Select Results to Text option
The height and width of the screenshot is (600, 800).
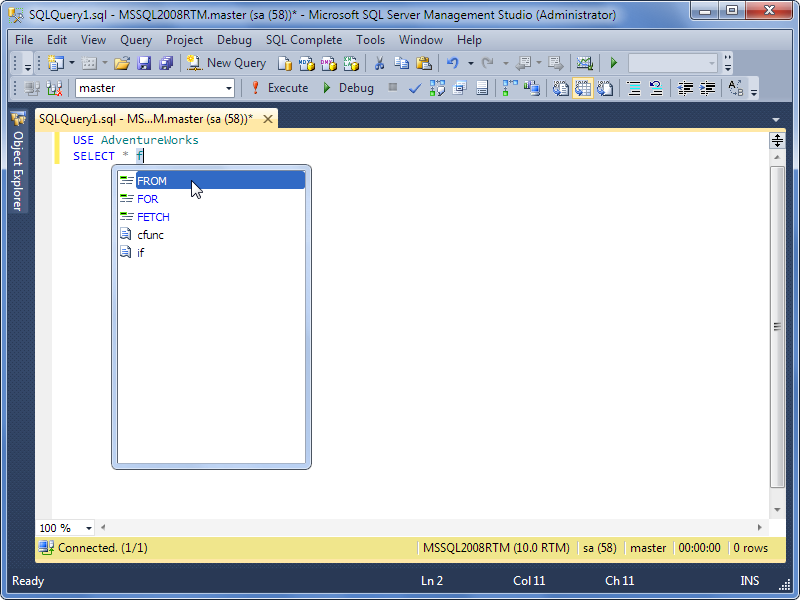click(x=561, y=88)
